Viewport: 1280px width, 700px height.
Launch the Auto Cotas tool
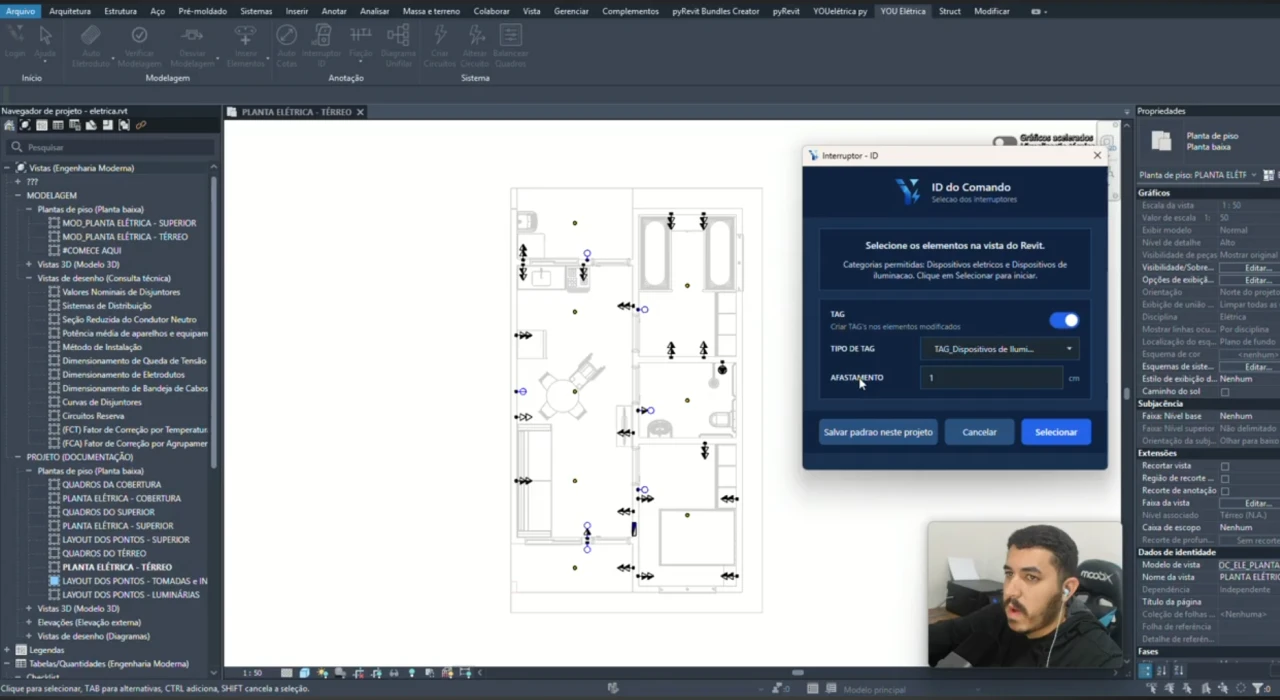[286, 45]
